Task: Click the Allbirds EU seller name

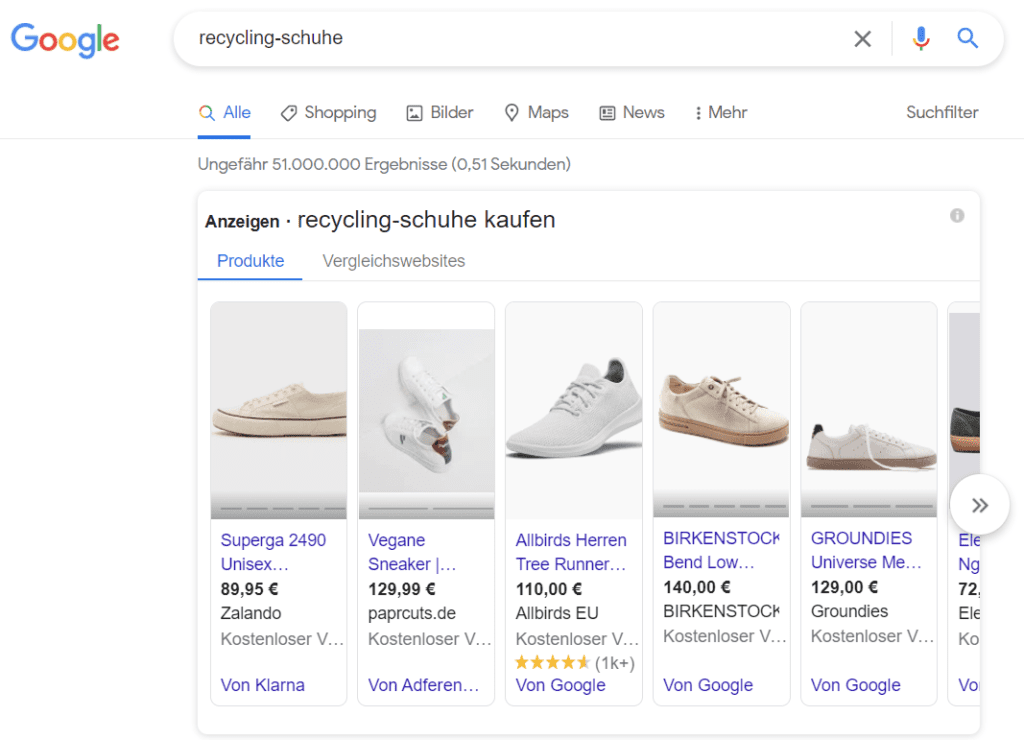Action: pyautogui.click(x=556, y=613)
